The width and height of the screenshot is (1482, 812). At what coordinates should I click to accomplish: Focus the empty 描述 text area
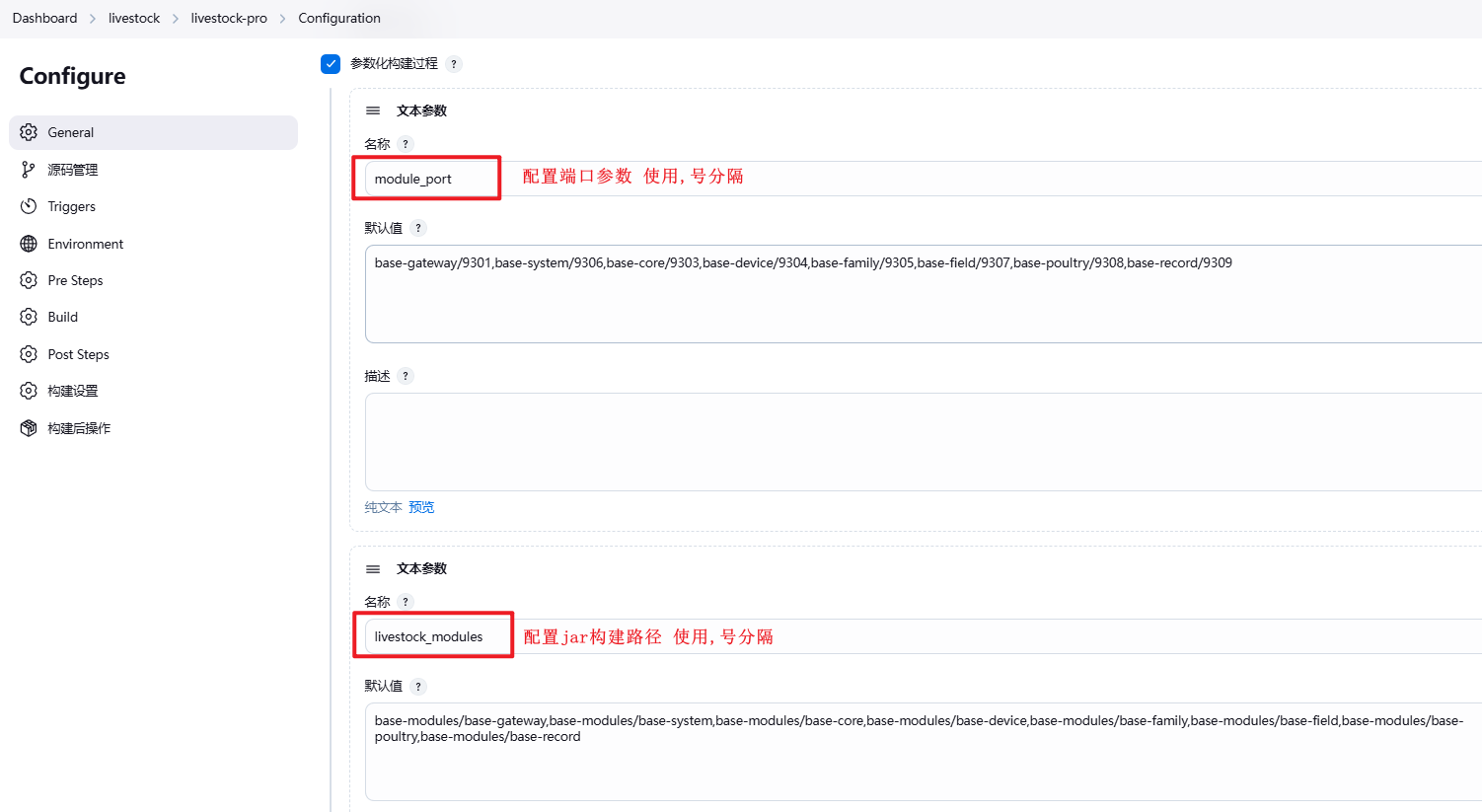(924, 442)
